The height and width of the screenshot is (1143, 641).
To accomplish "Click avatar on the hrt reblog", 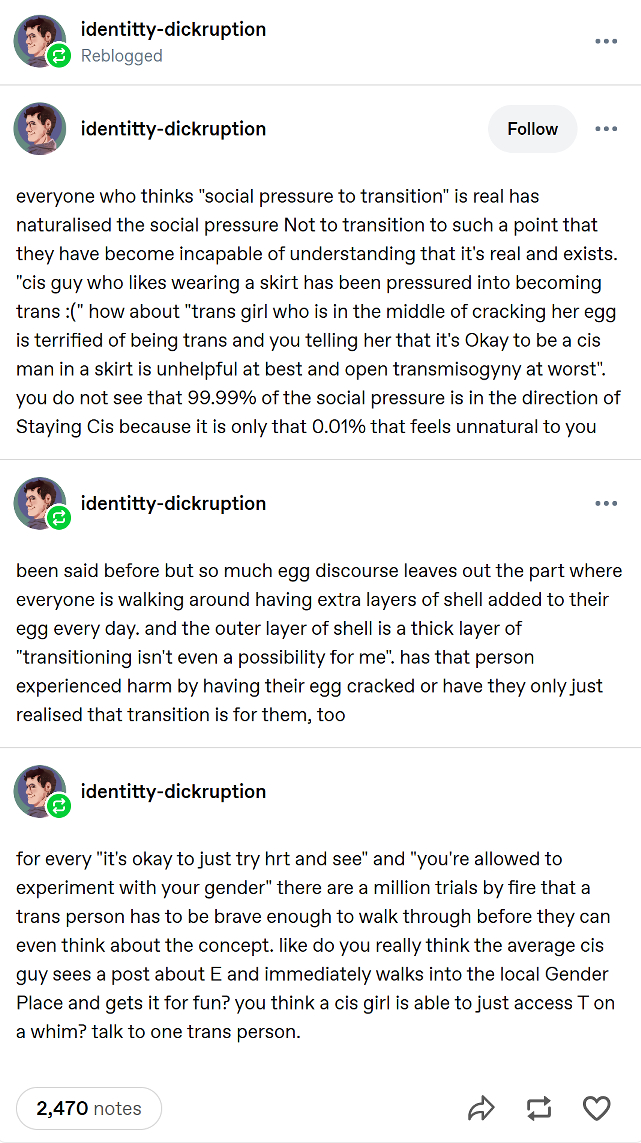I will [40, 791].
